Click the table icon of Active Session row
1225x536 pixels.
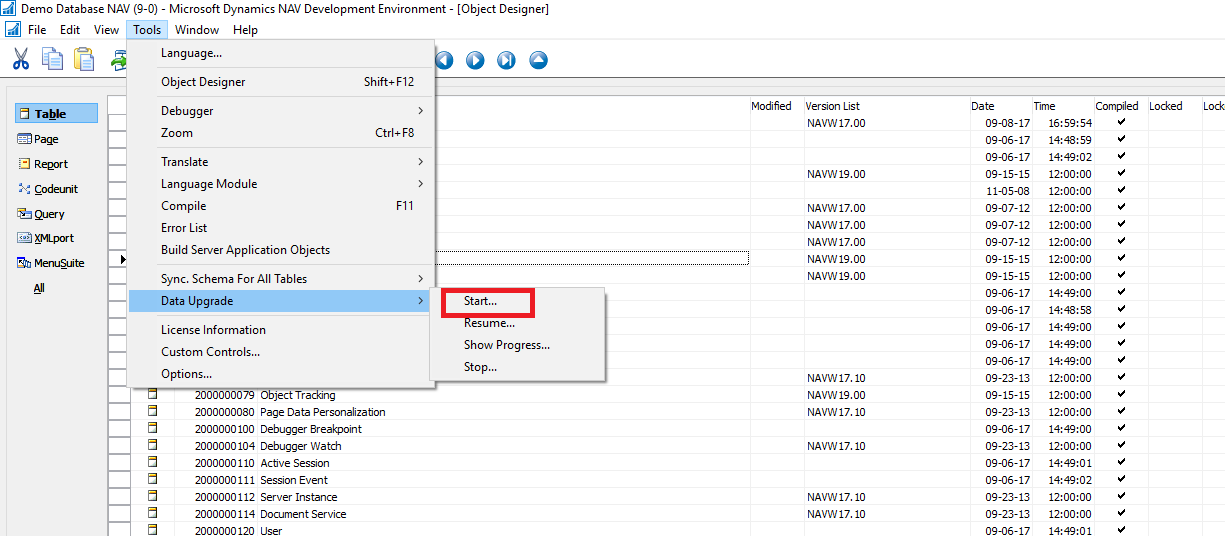pos(153,462)
